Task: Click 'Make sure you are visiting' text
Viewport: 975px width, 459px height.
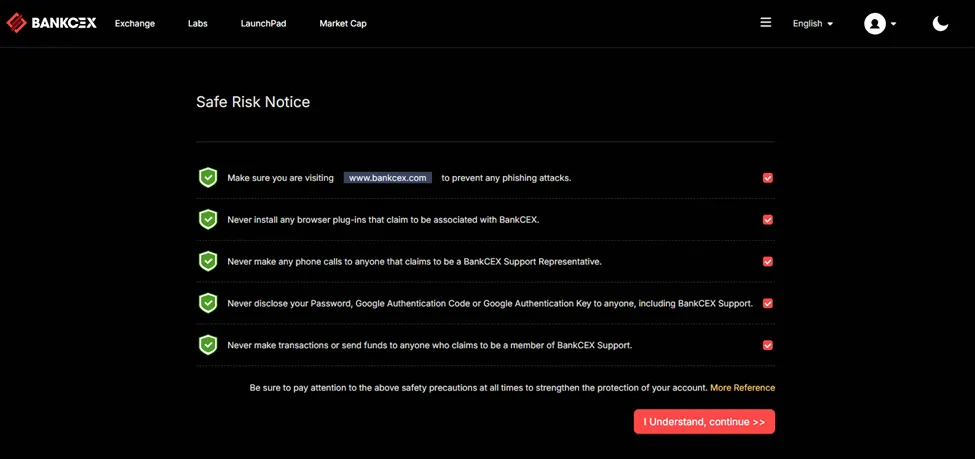Action: click(x=280, y=178)
